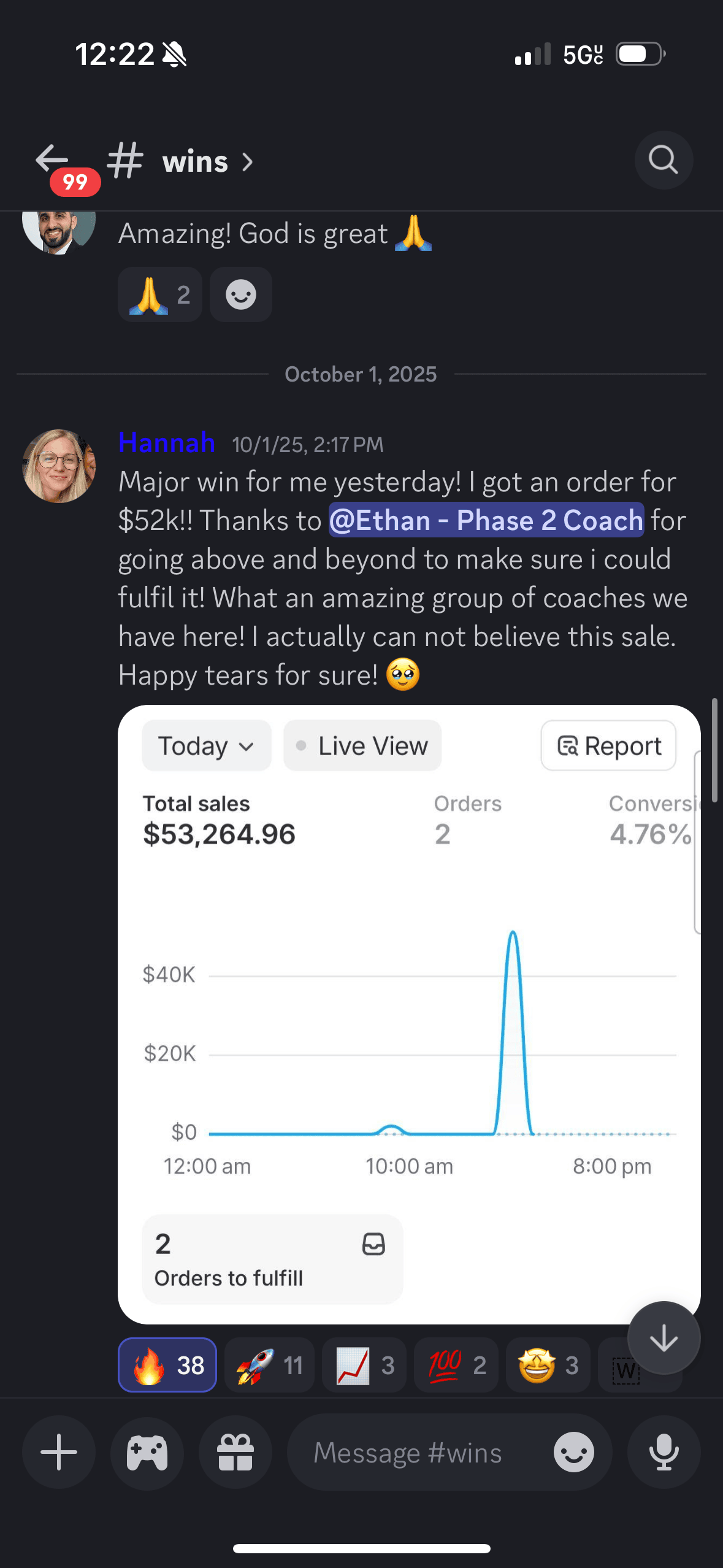Go back using the arrow icon
The height and width of the screenshot is (1568, 723).
[52, 159]
